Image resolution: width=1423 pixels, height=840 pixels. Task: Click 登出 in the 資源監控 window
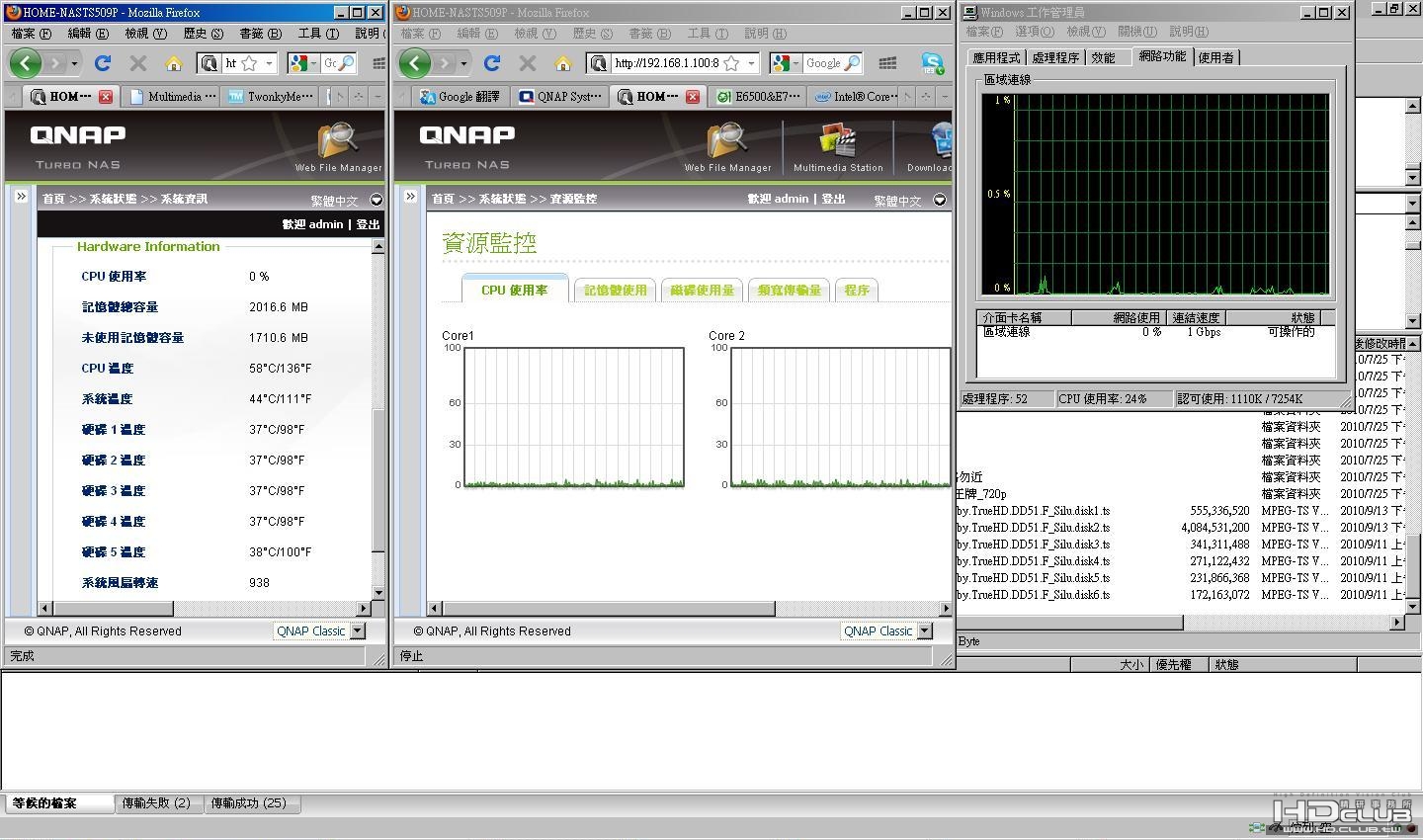pyautogui.click(x=834, y=199)
